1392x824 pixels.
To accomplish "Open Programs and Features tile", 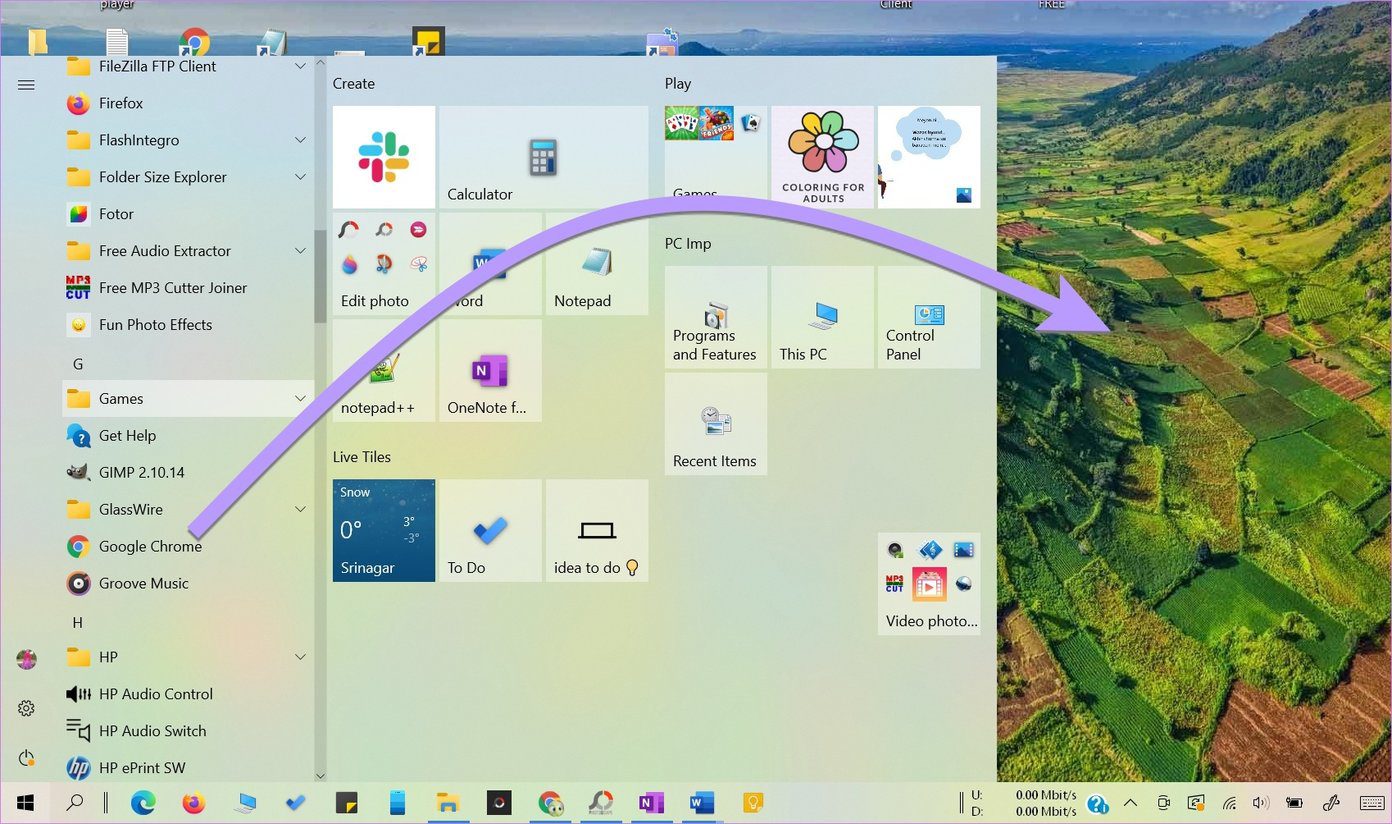I will tap(716, 317).
